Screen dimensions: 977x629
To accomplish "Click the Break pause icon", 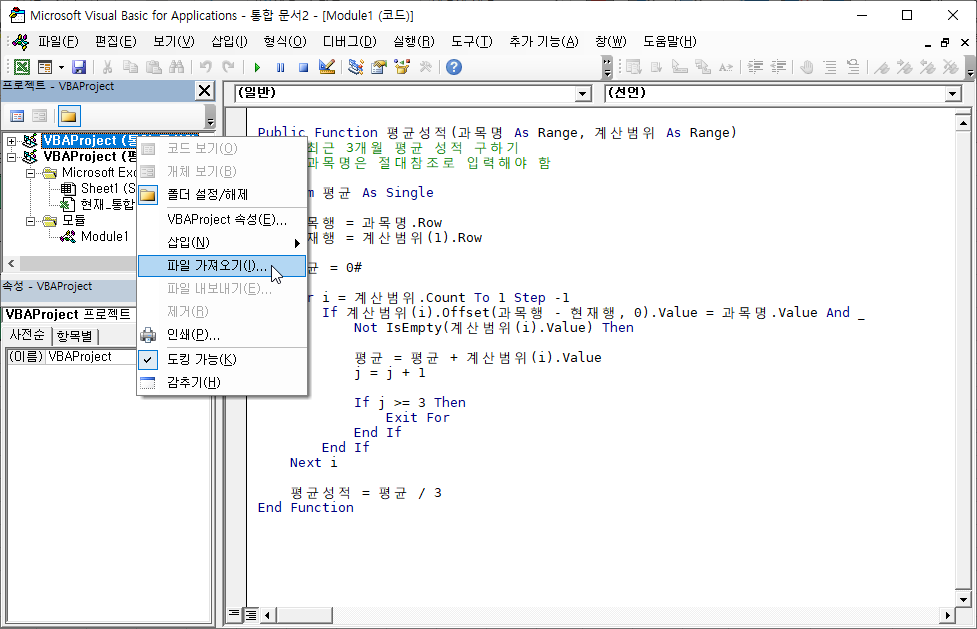I will (x=280, y=67).
